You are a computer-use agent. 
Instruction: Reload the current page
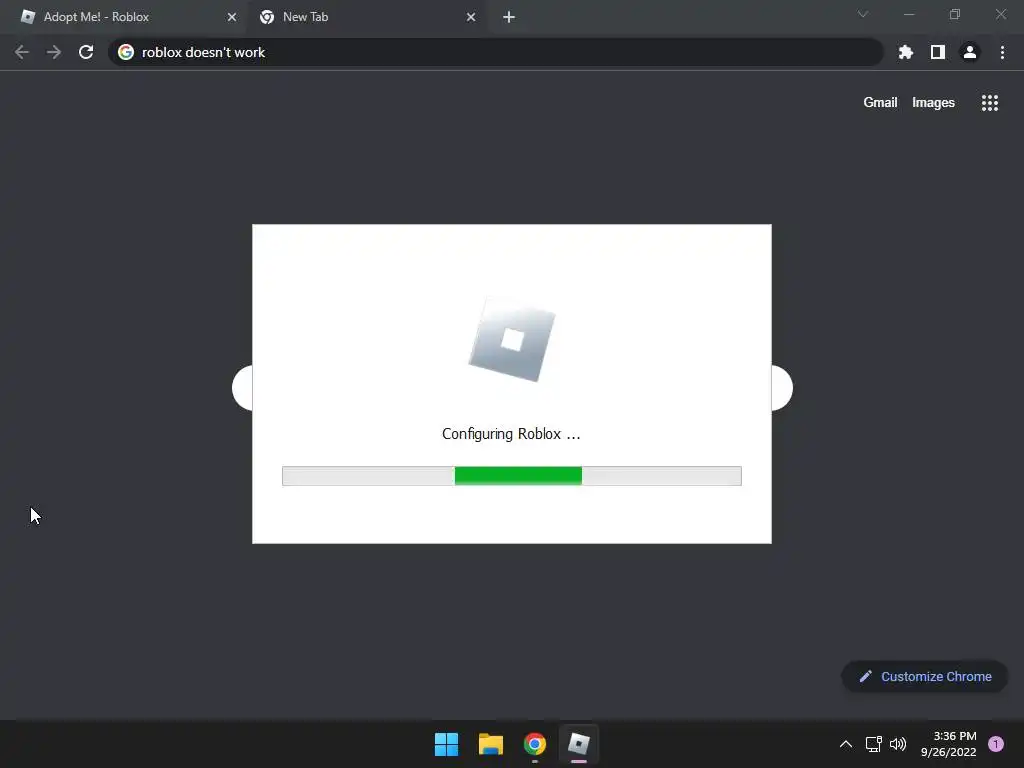pos(86,52)
